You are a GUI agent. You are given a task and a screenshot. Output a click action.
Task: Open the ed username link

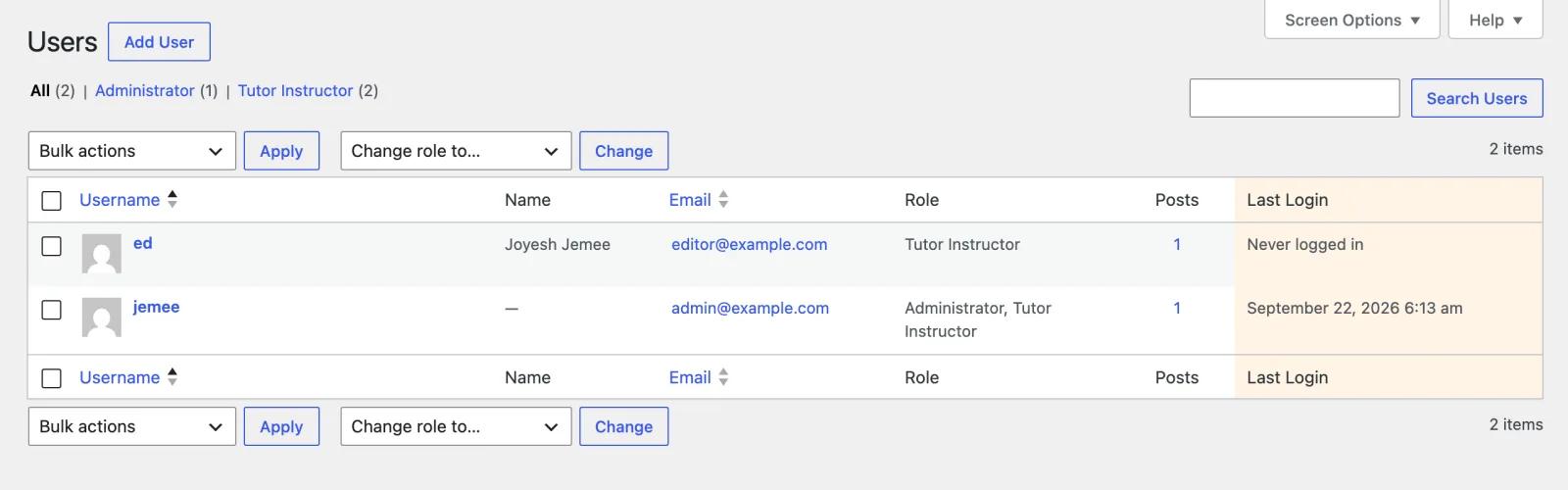[142, 243]
